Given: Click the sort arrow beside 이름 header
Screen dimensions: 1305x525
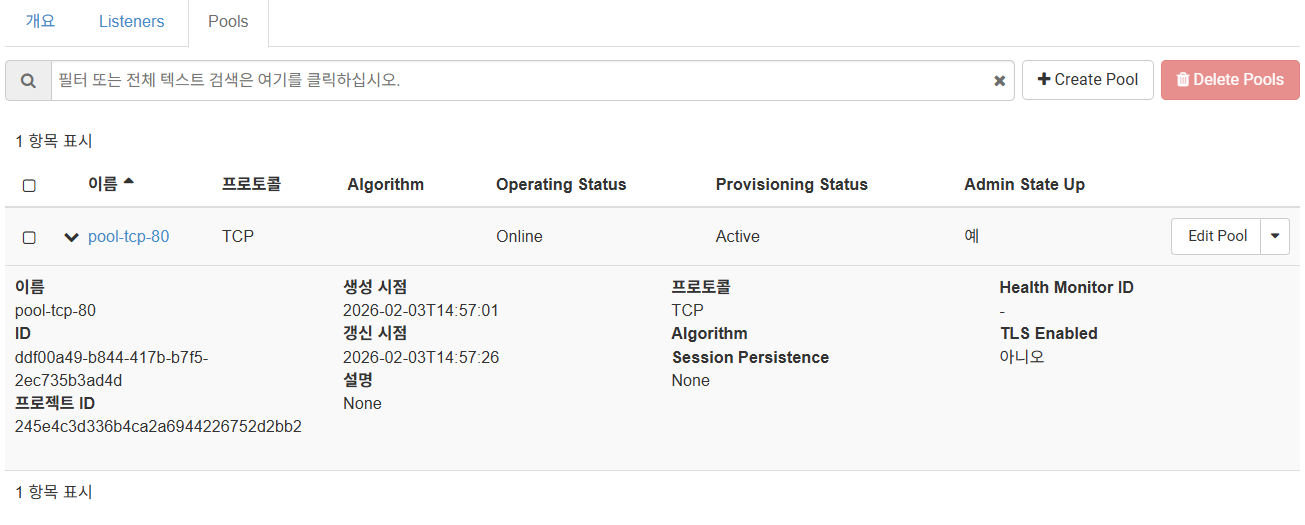Looking at the screenshot, I should (x=128, y=182).
